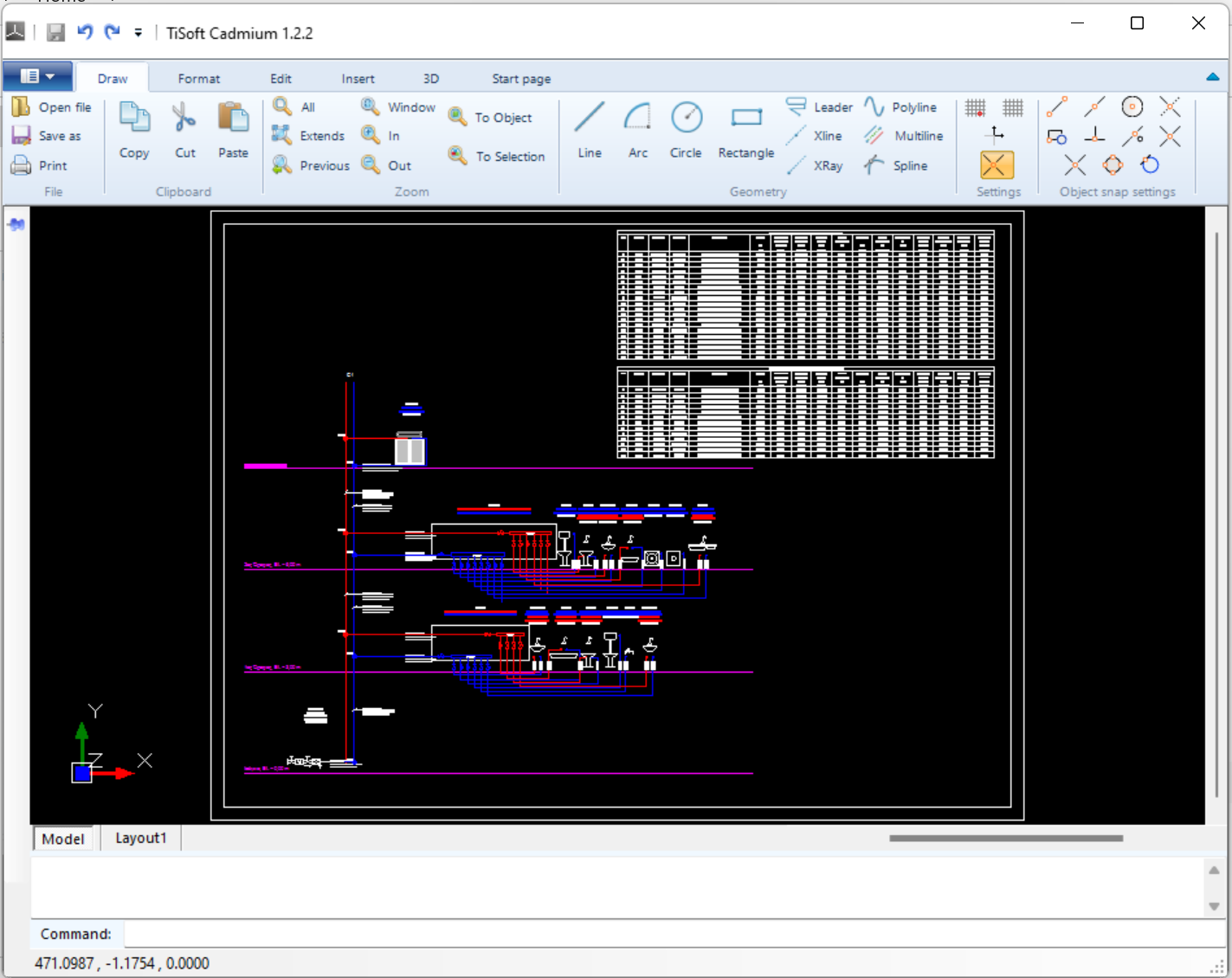Screen dimensions: 1232x978
Task: Toggle tangent object snap
Action: (x=1150, y=164)
